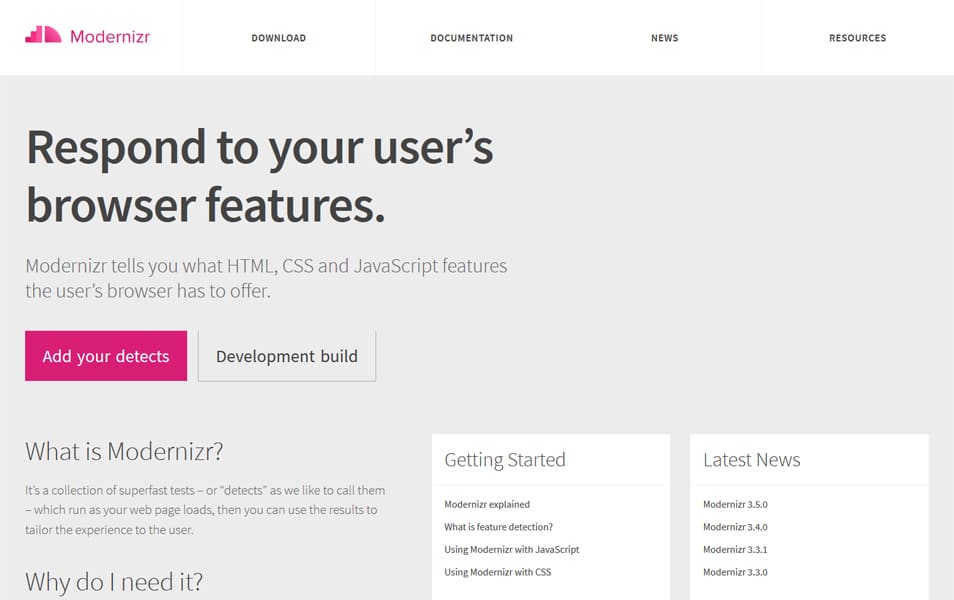Image resolution: width=954 pixels, height=600 pixels.
Task: Click the Development build button
Action: [287, 356]
